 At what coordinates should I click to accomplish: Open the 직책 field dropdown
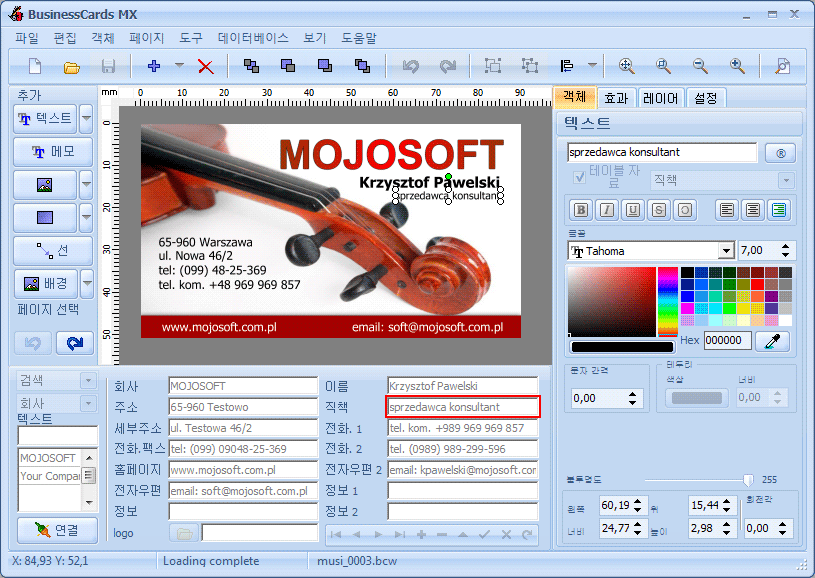point(786,180)
